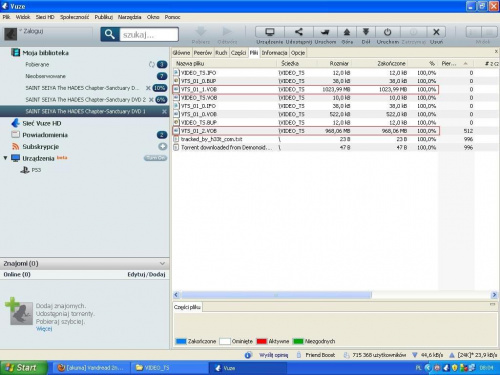Click the Usuń X remove icon
The image size is (500, 375).
point(436,32)
